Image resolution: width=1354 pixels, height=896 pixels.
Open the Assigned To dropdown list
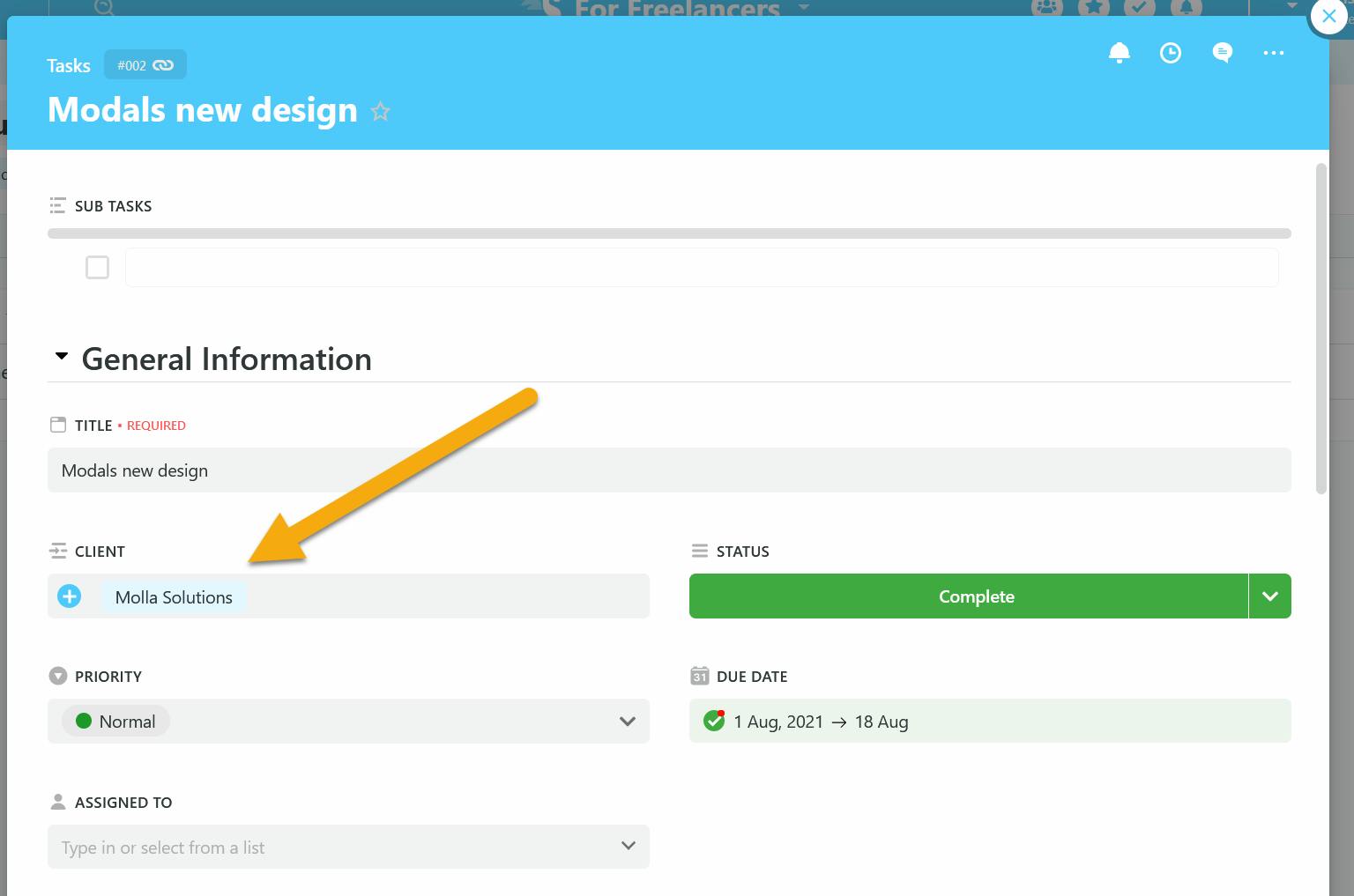627,847
